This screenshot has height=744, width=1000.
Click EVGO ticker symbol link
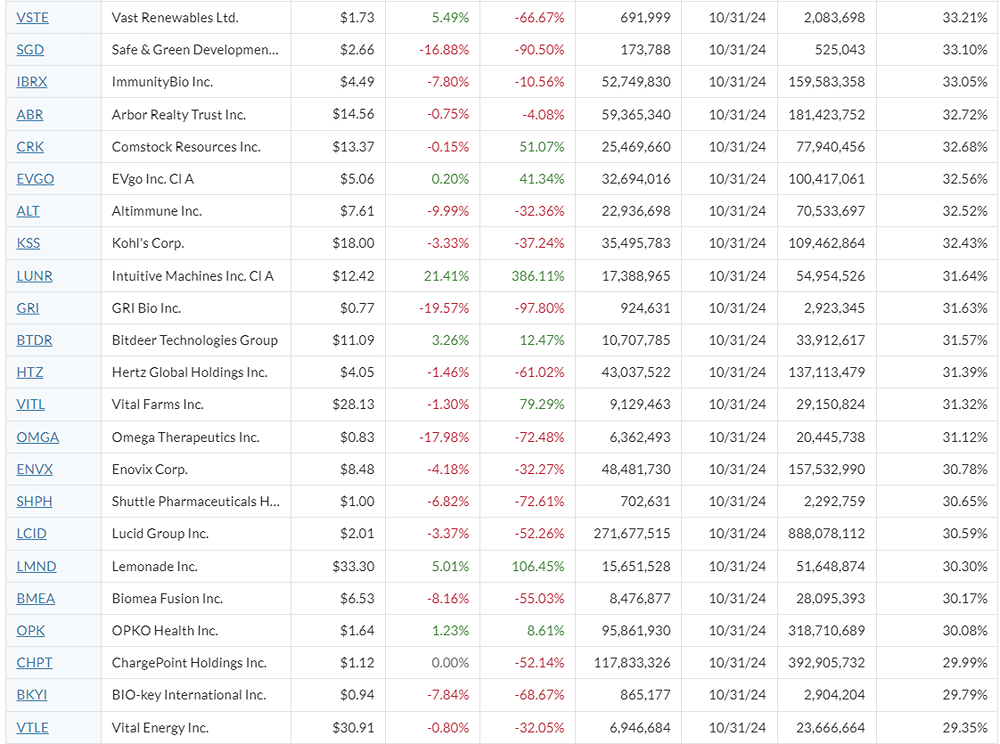35,179
